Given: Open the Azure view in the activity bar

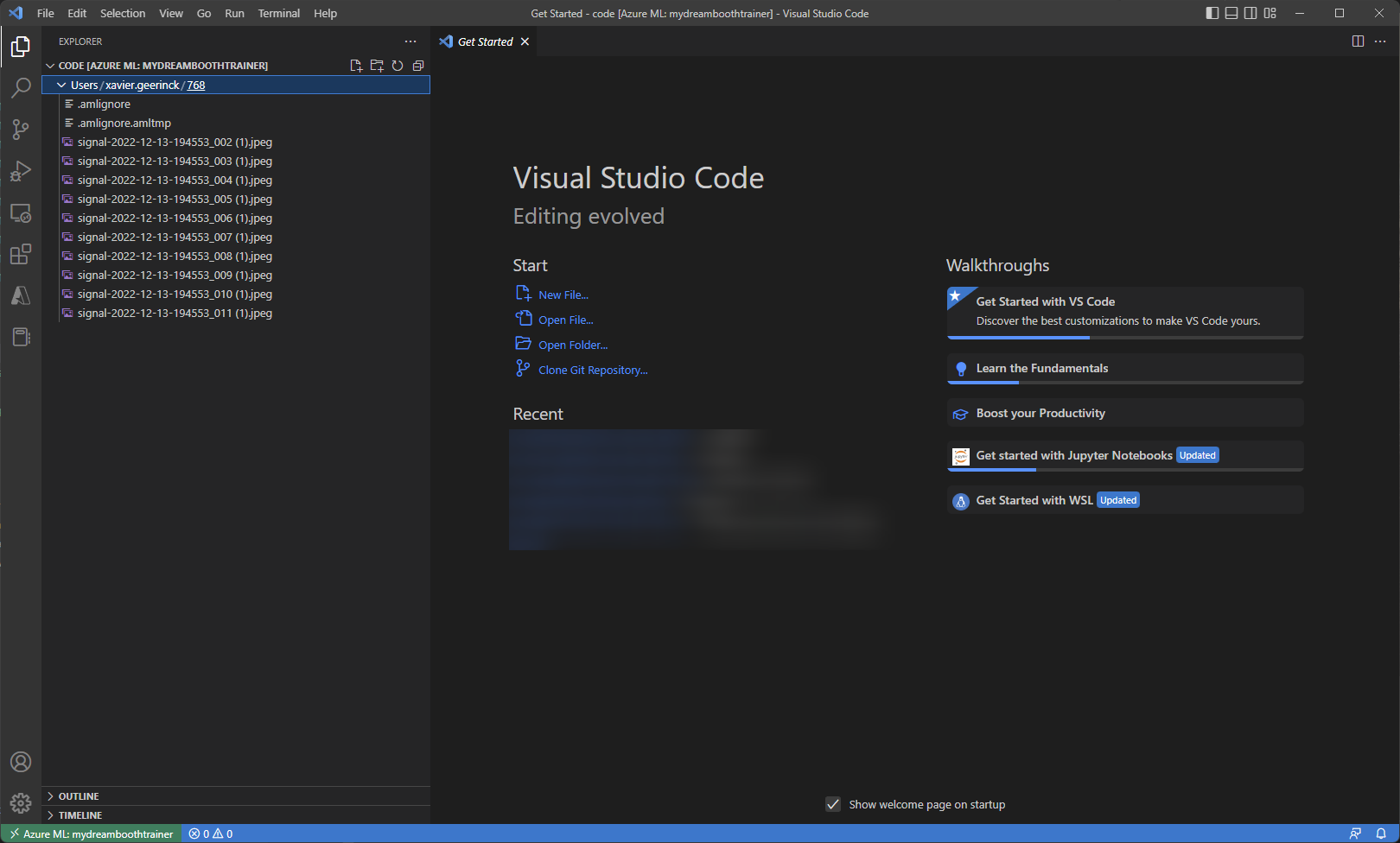Looking at the screenshot, I should coord(21,295).
